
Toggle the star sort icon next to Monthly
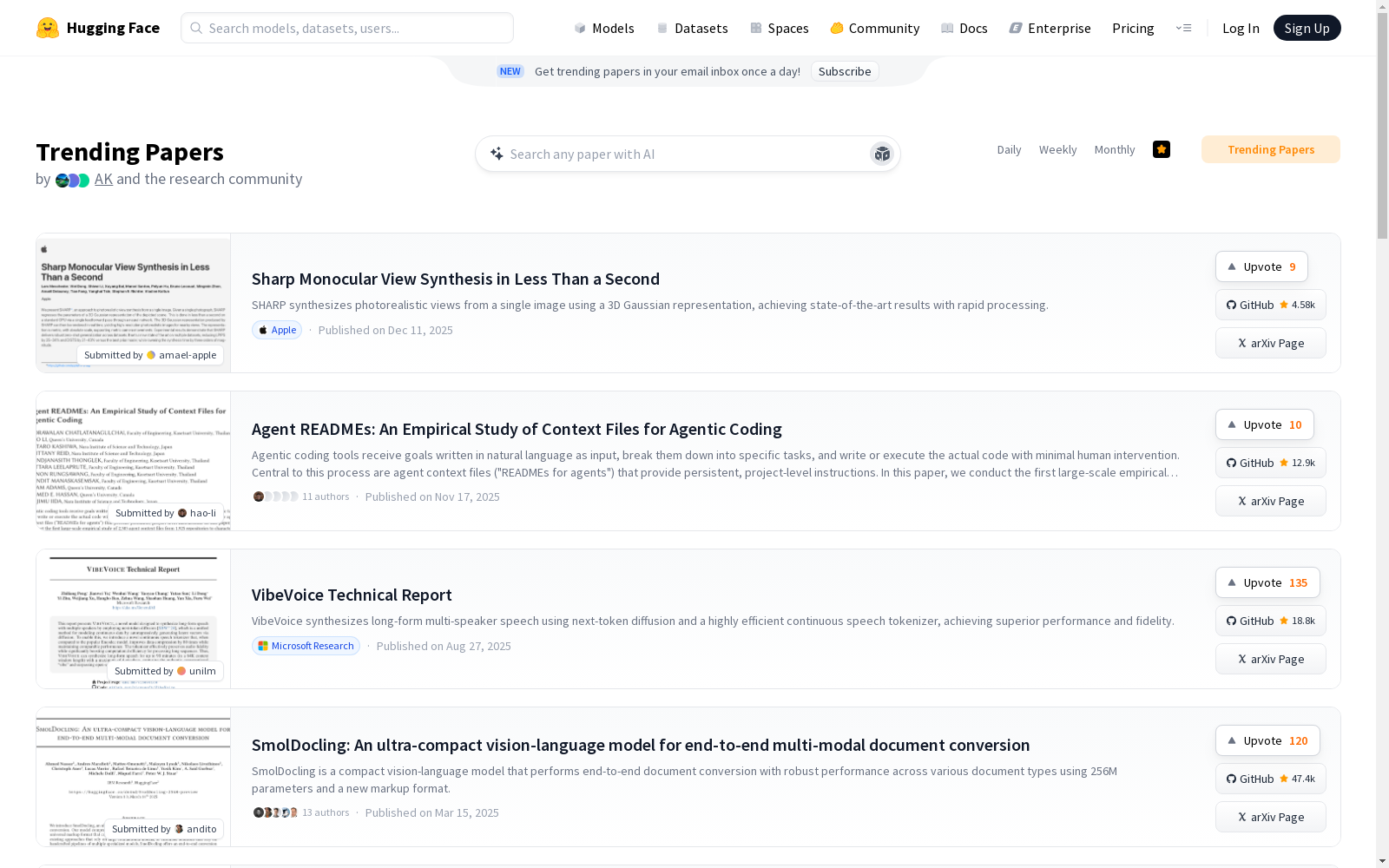tap(1162, 149)
